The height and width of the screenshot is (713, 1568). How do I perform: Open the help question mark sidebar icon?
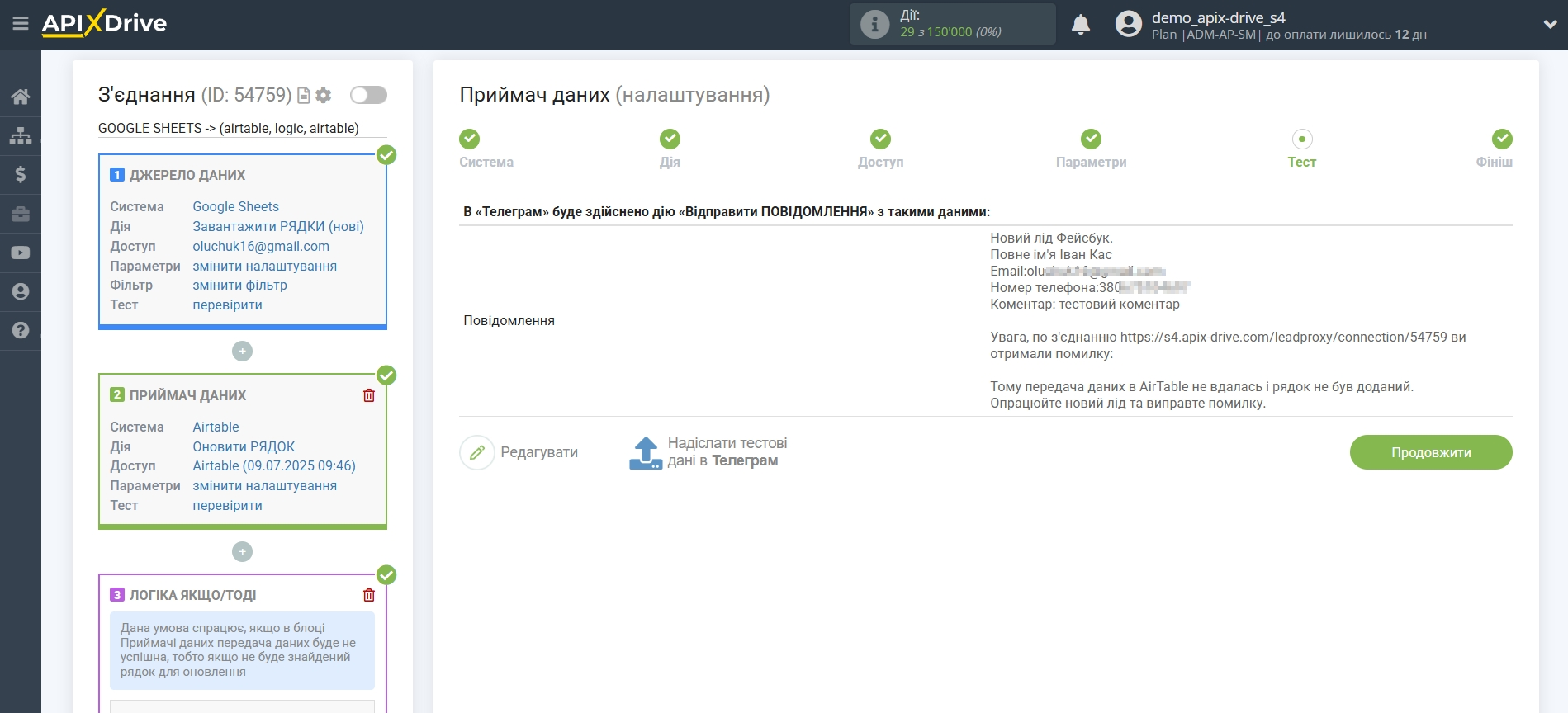[x=21, y=330]
